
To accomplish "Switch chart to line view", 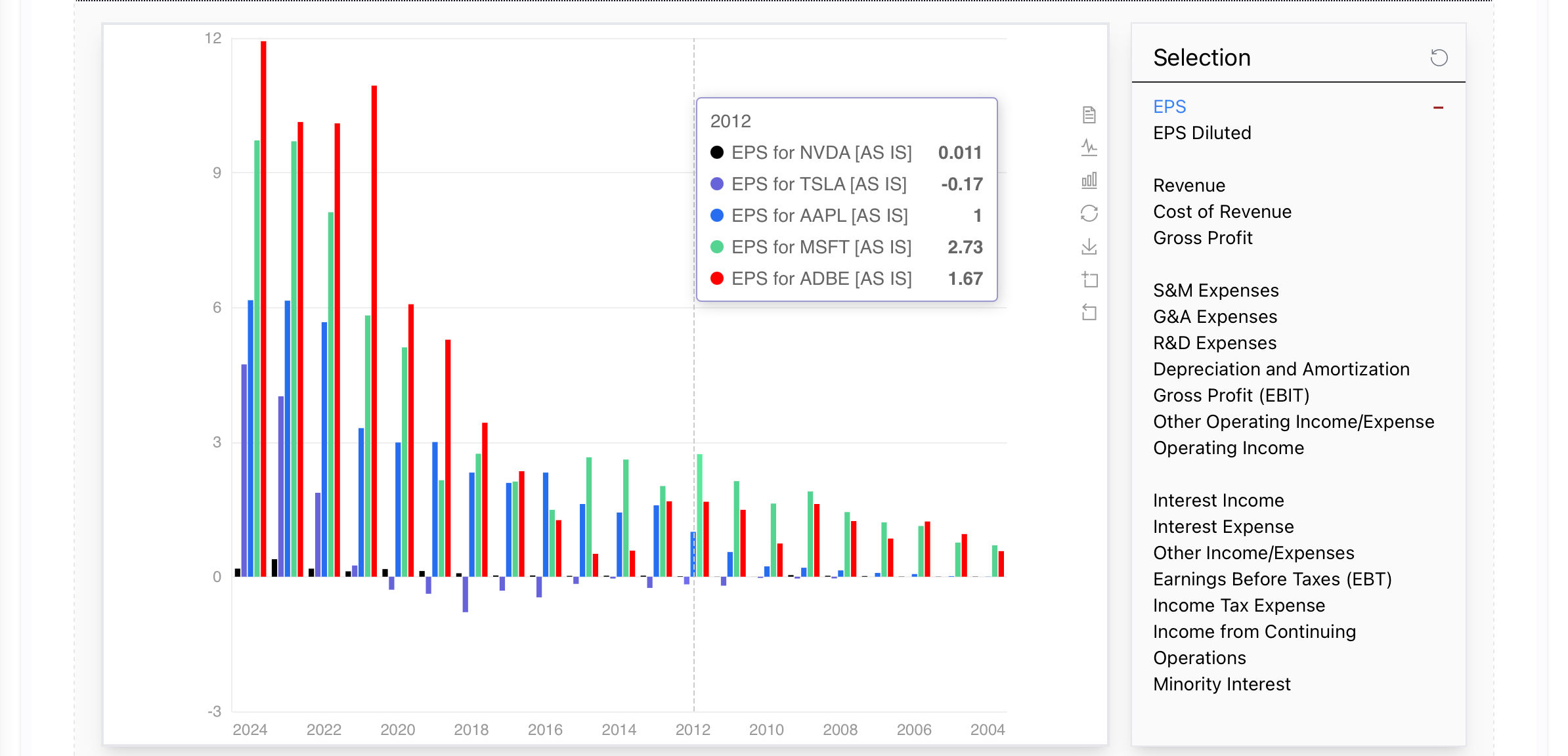I will [x=1089, y=148].
